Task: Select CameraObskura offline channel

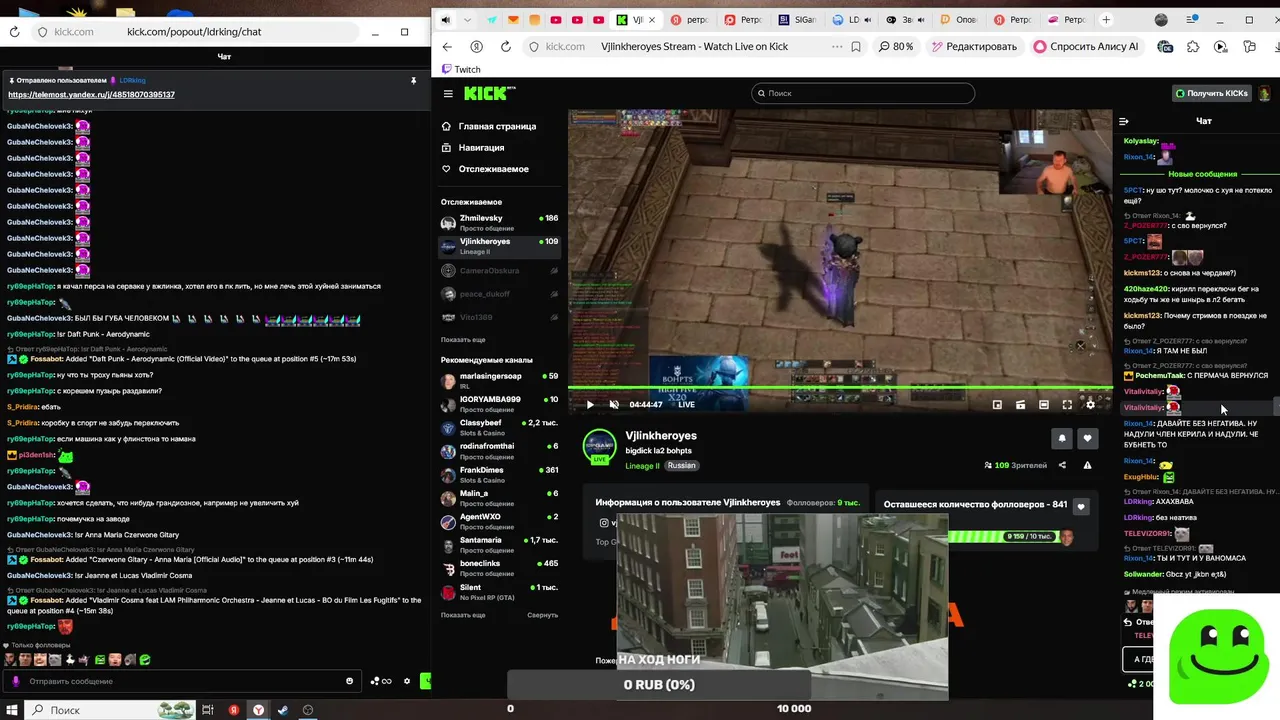Action: (x=499, y=270)
